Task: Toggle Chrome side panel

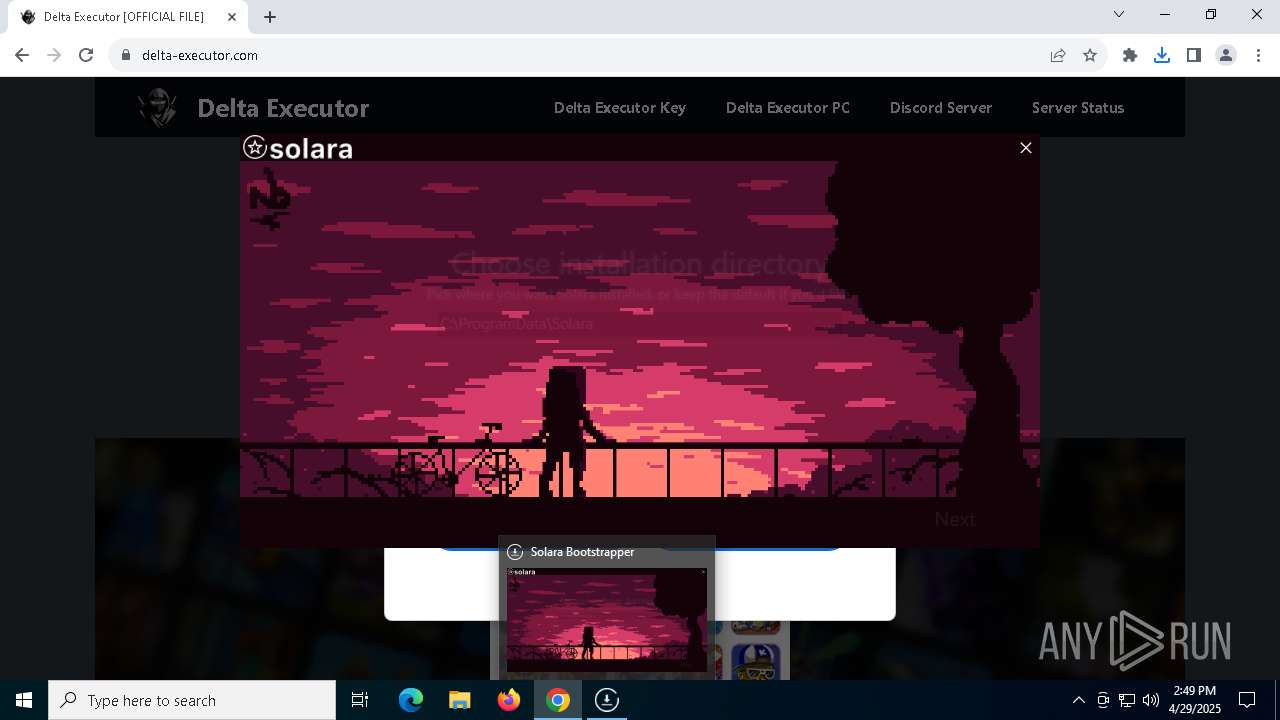Action: tap(1194, 55)
